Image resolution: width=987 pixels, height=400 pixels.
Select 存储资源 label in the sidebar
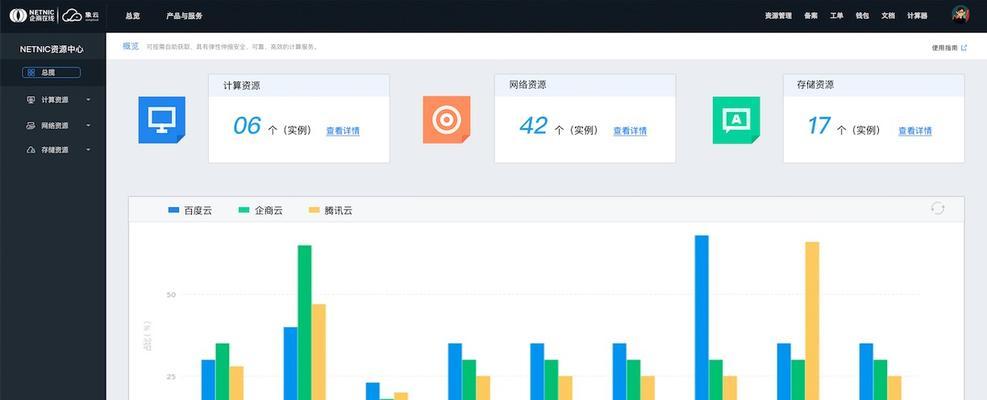coord(55,150)
